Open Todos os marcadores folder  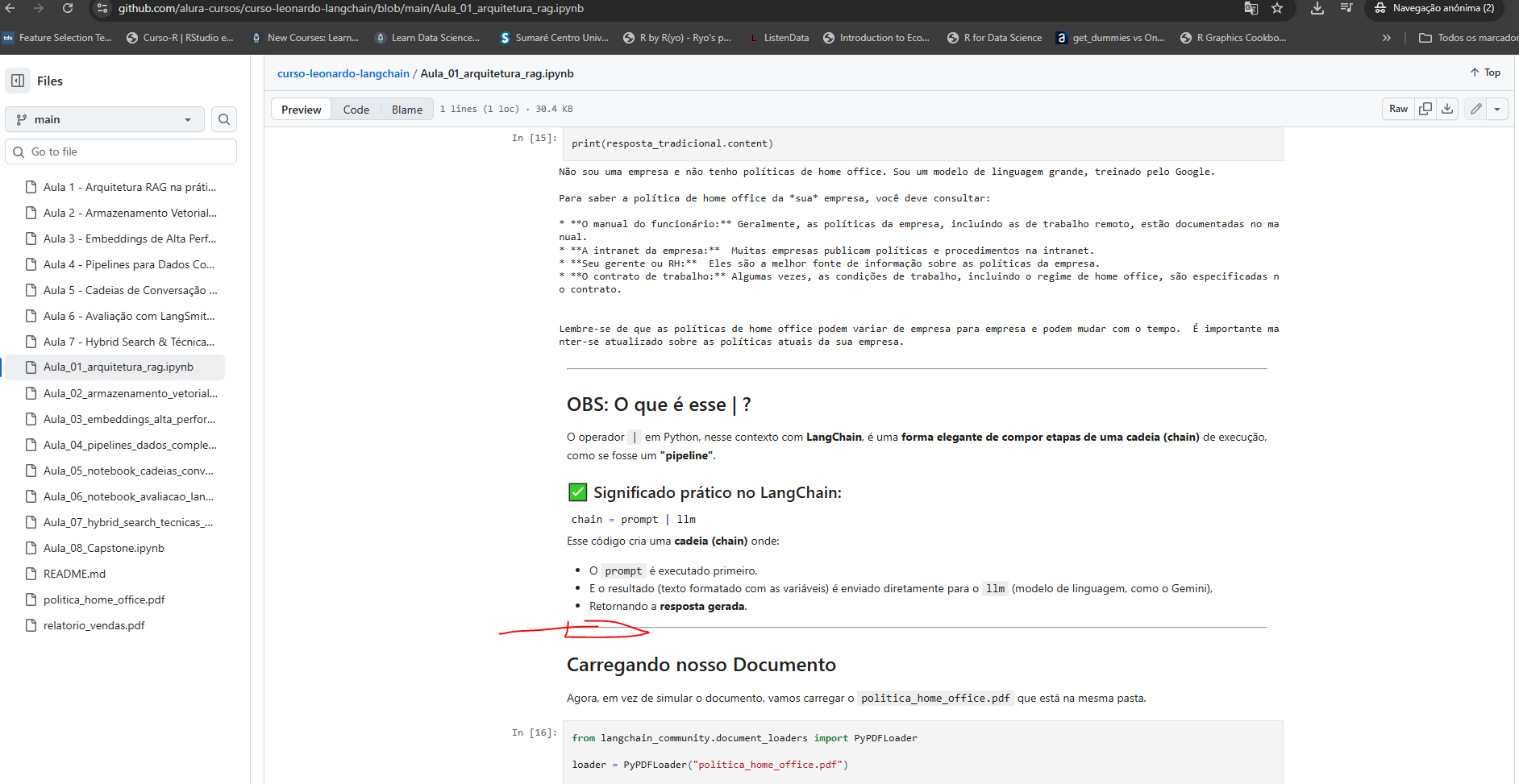tap(1468, 38)
